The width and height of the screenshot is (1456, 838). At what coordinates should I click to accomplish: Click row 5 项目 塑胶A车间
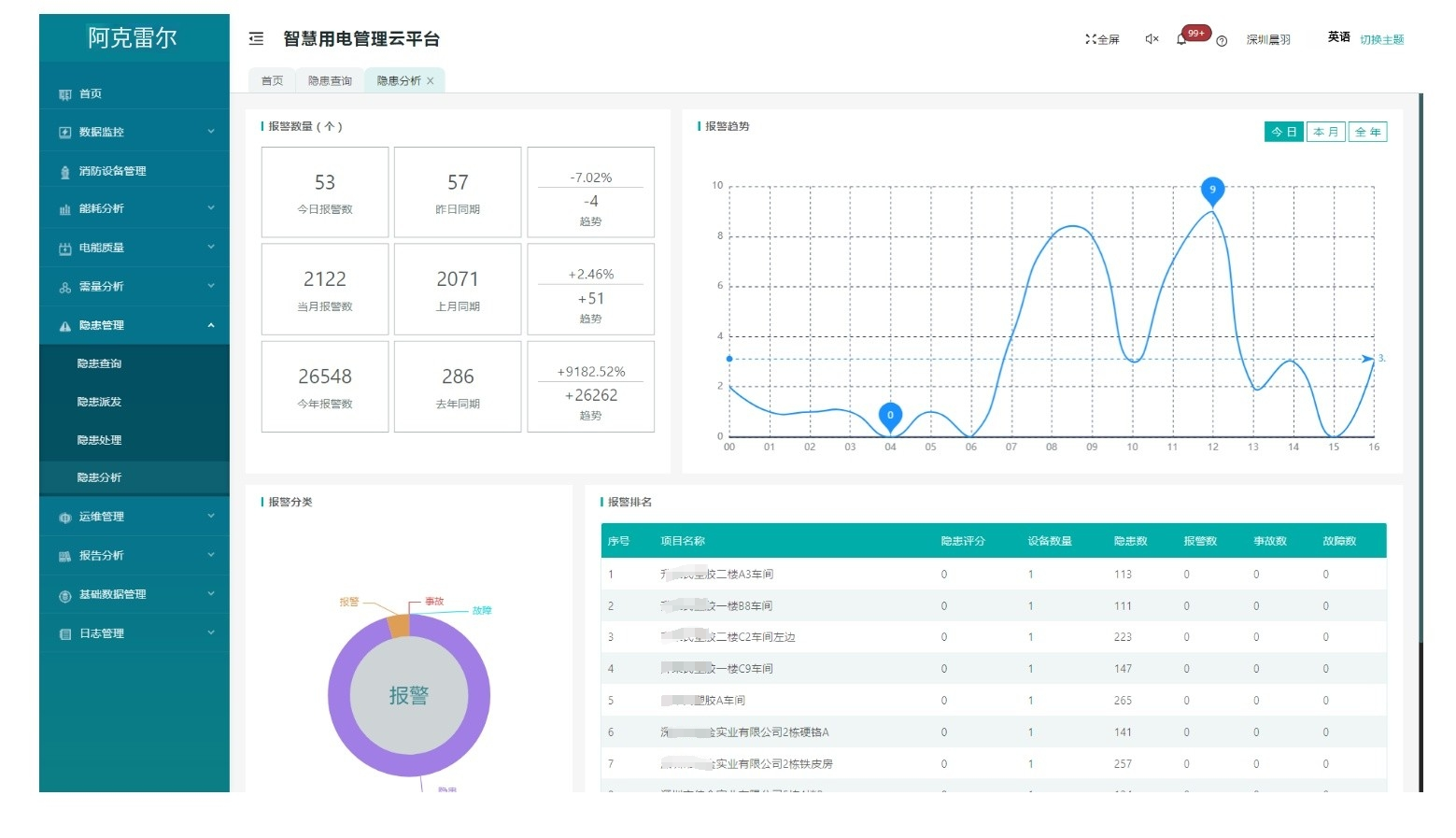(x=703, y=701)
